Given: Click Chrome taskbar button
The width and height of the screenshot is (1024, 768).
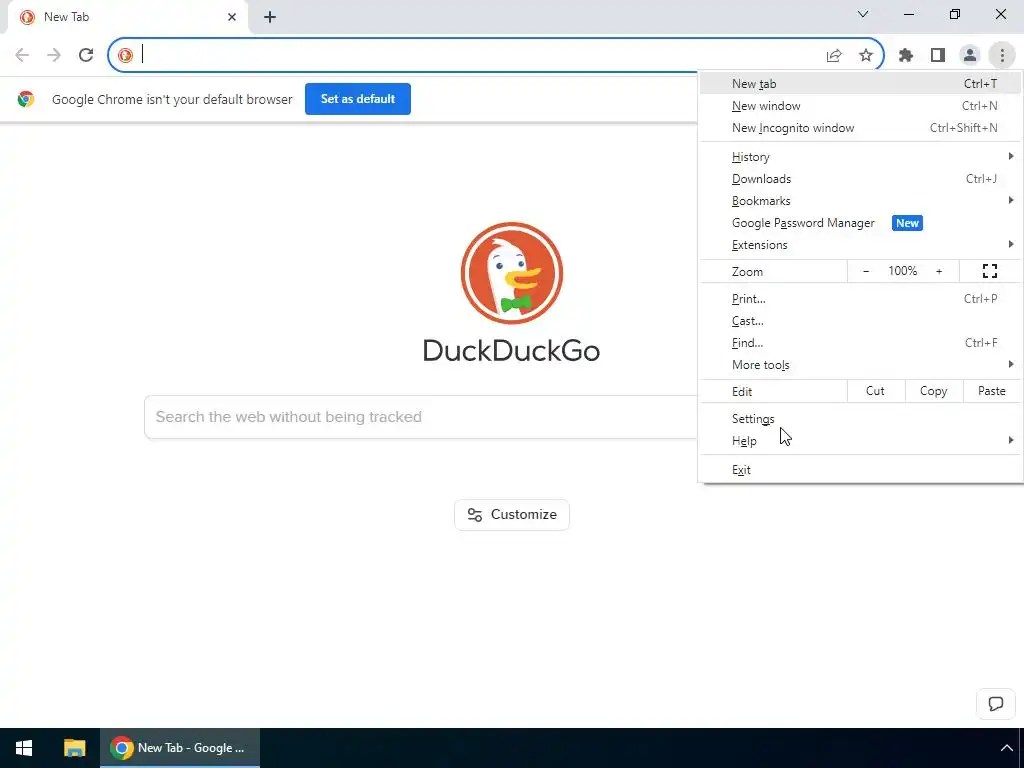Looking at the screenshot, I should pyautogui.click(x=180, y=748).
